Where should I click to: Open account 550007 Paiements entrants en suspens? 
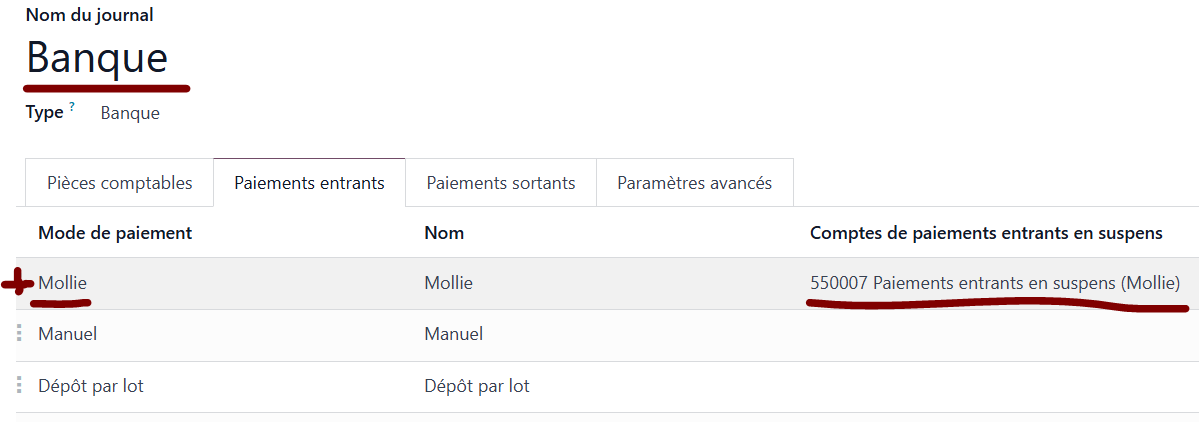(x=995, y=283)
